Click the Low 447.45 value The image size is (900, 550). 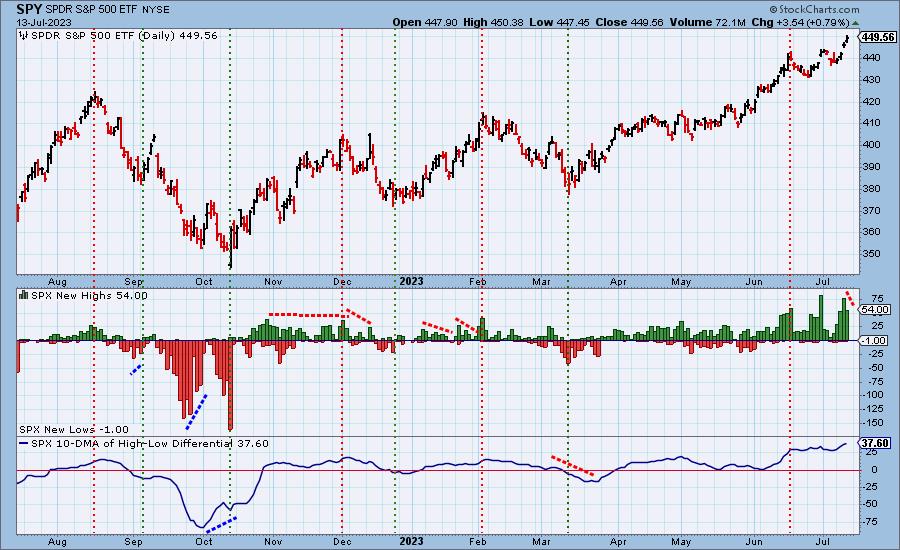click(560, 22)
